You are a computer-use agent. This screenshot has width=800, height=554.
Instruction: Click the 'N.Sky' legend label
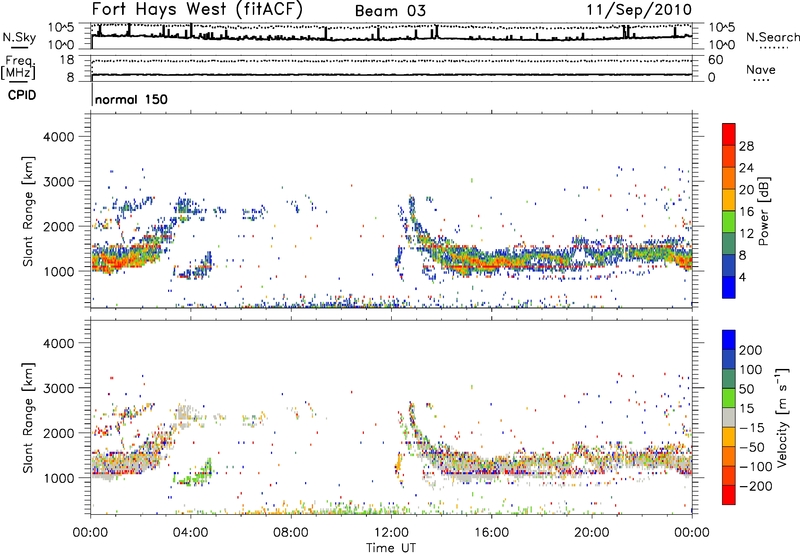pos(19,37)
